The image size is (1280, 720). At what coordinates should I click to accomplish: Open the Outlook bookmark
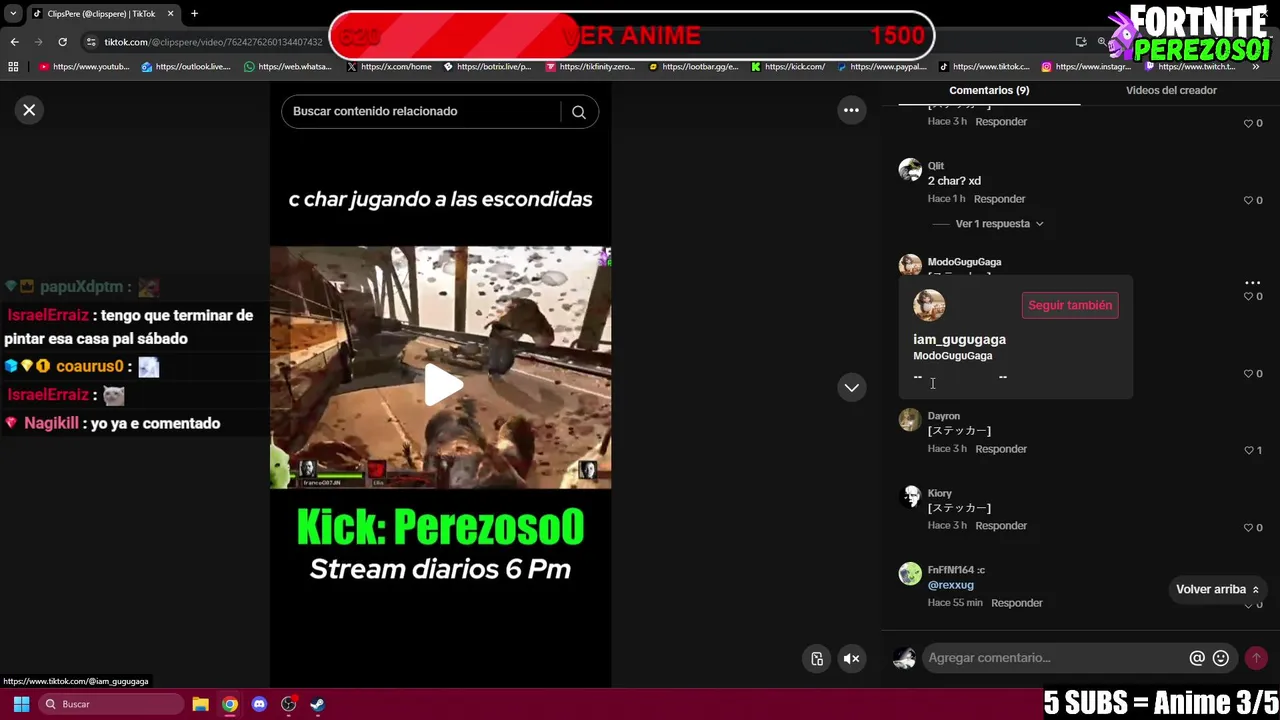(x=186, y=67)
